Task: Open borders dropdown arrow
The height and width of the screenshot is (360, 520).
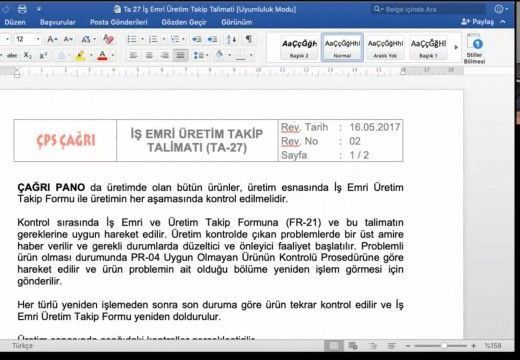Action: 251,56
